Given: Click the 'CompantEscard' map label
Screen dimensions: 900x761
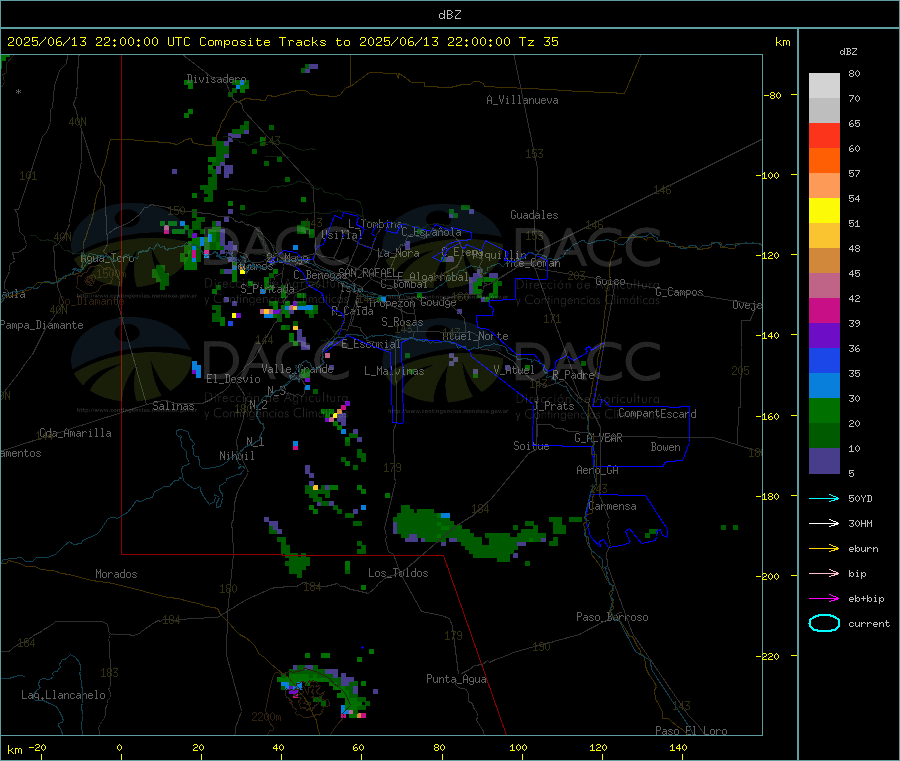Looking at the screenshot, I should [x=657, y=413].
